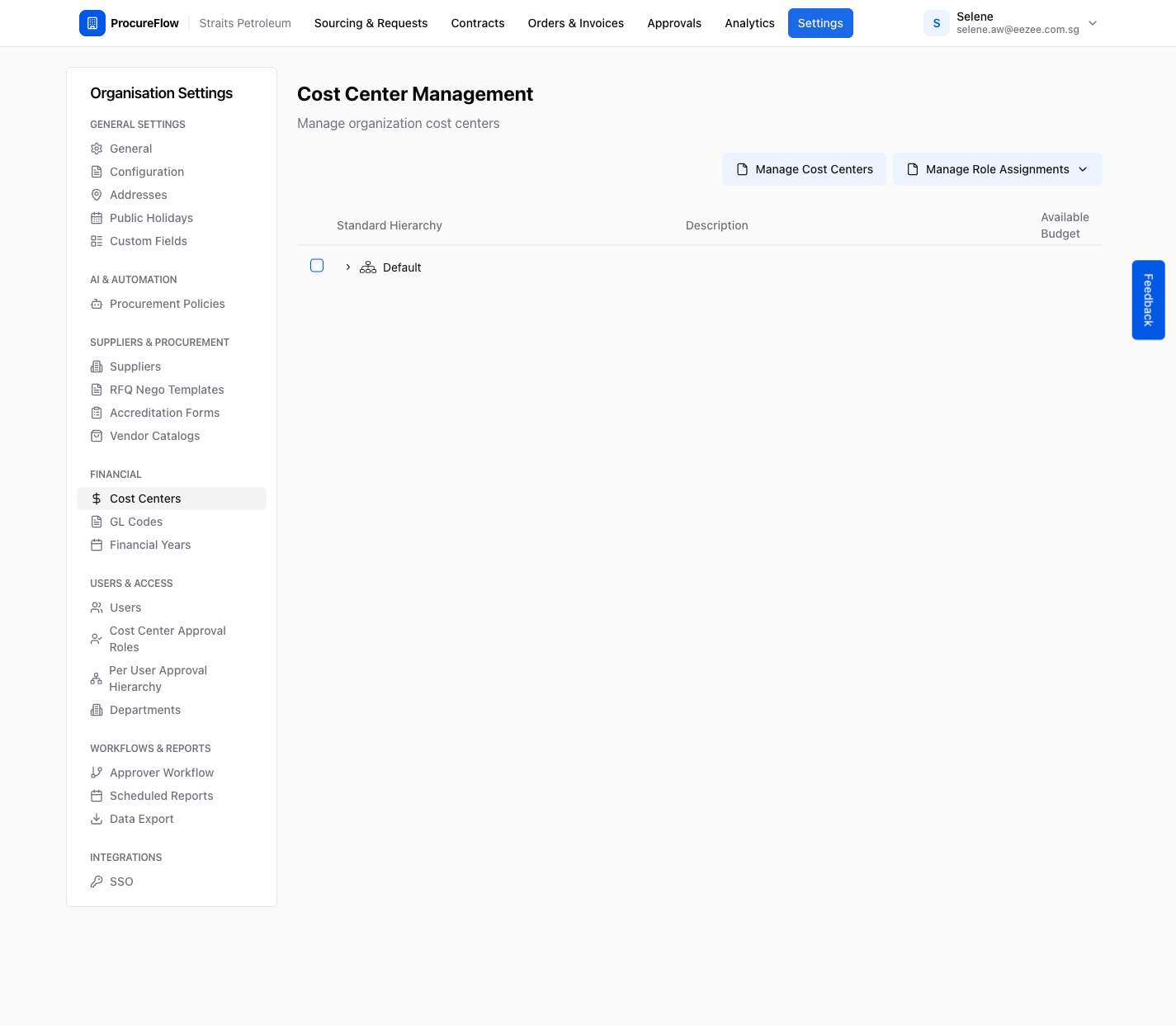Open the Sourcing & Requests menu
This screenshot has width=1176, height=1026.
pyautogui.click(x=371, y=23)
